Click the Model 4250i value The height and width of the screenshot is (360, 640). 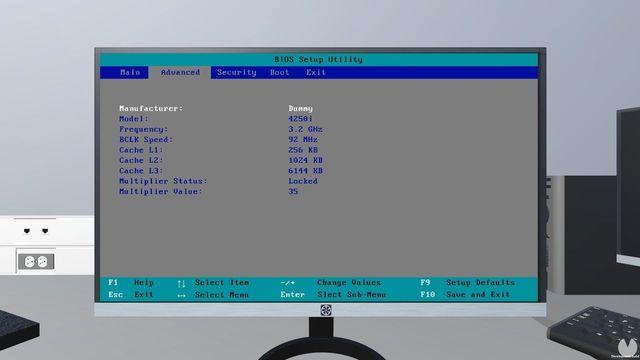300,119
